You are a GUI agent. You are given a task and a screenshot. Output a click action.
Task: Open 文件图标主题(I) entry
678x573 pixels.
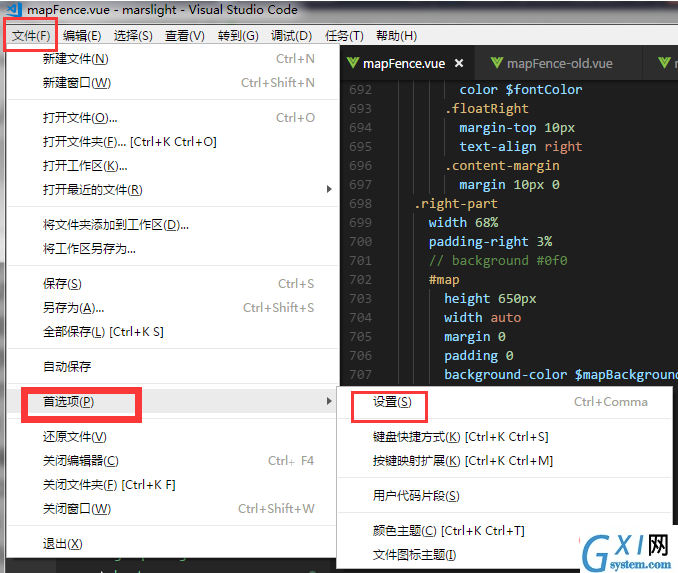(505, 555)
